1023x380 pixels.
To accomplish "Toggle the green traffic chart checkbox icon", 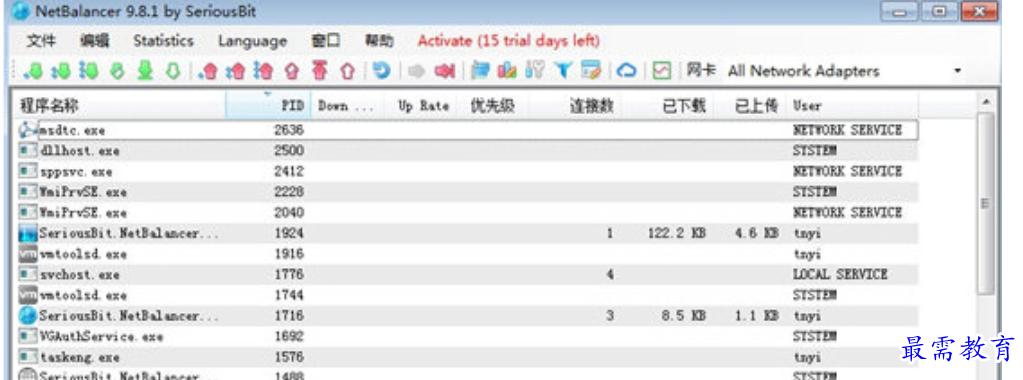I will point(662,71).
